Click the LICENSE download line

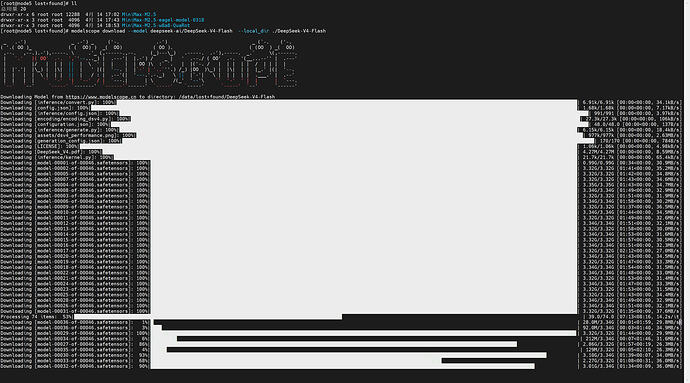(x=340, y=146)
